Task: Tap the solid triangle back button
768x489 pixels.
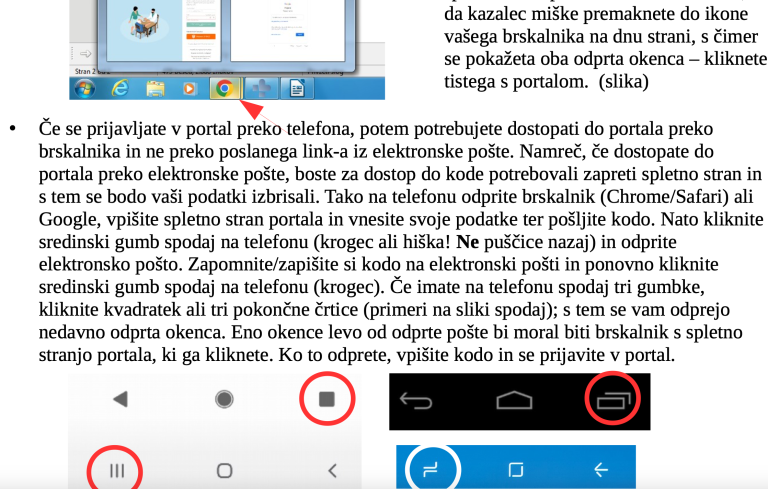Action: (120, 400)
